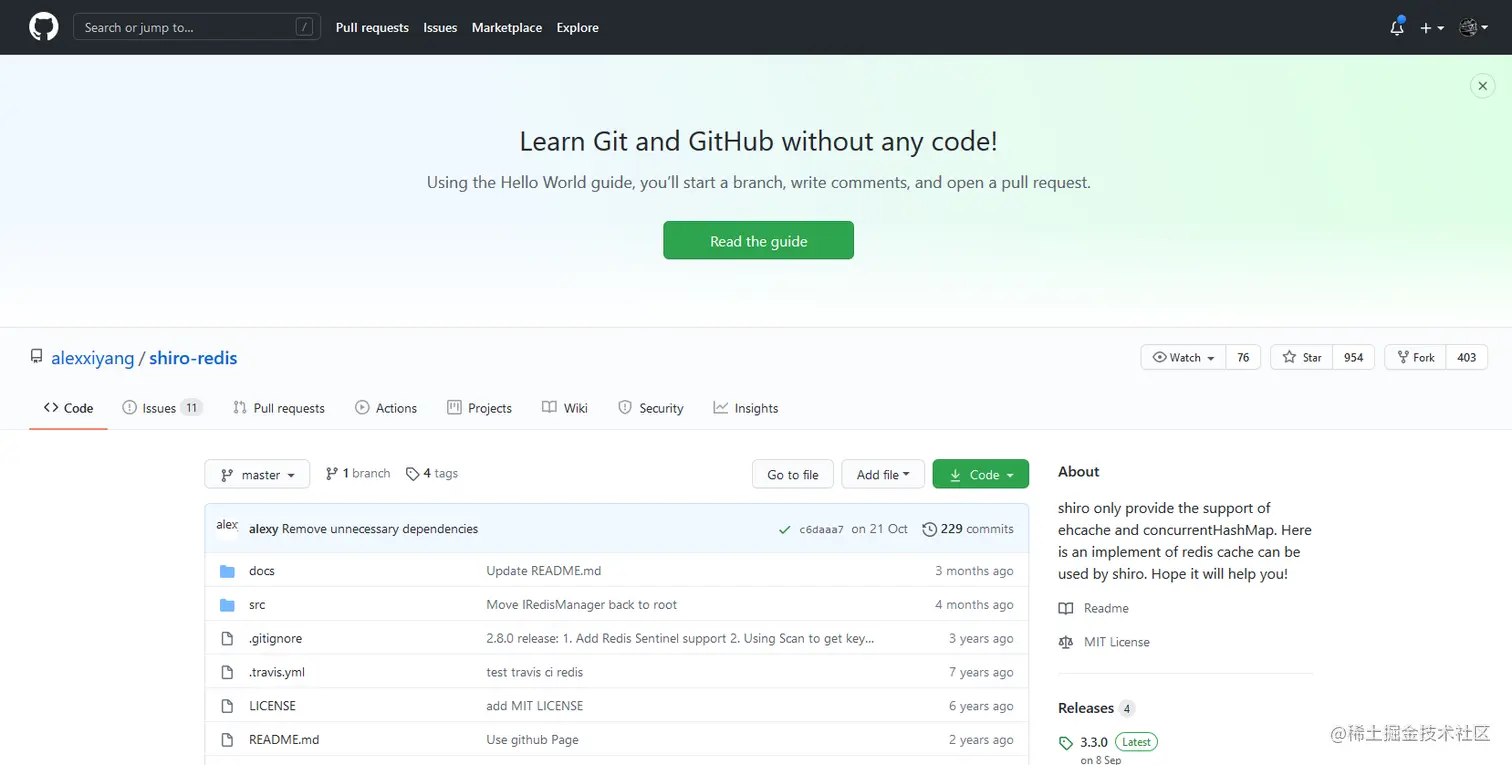This screenshot has width=1512, height=765.
Task: Open the GitHub Octocat home logo
Action: click(x=44, y=27)
